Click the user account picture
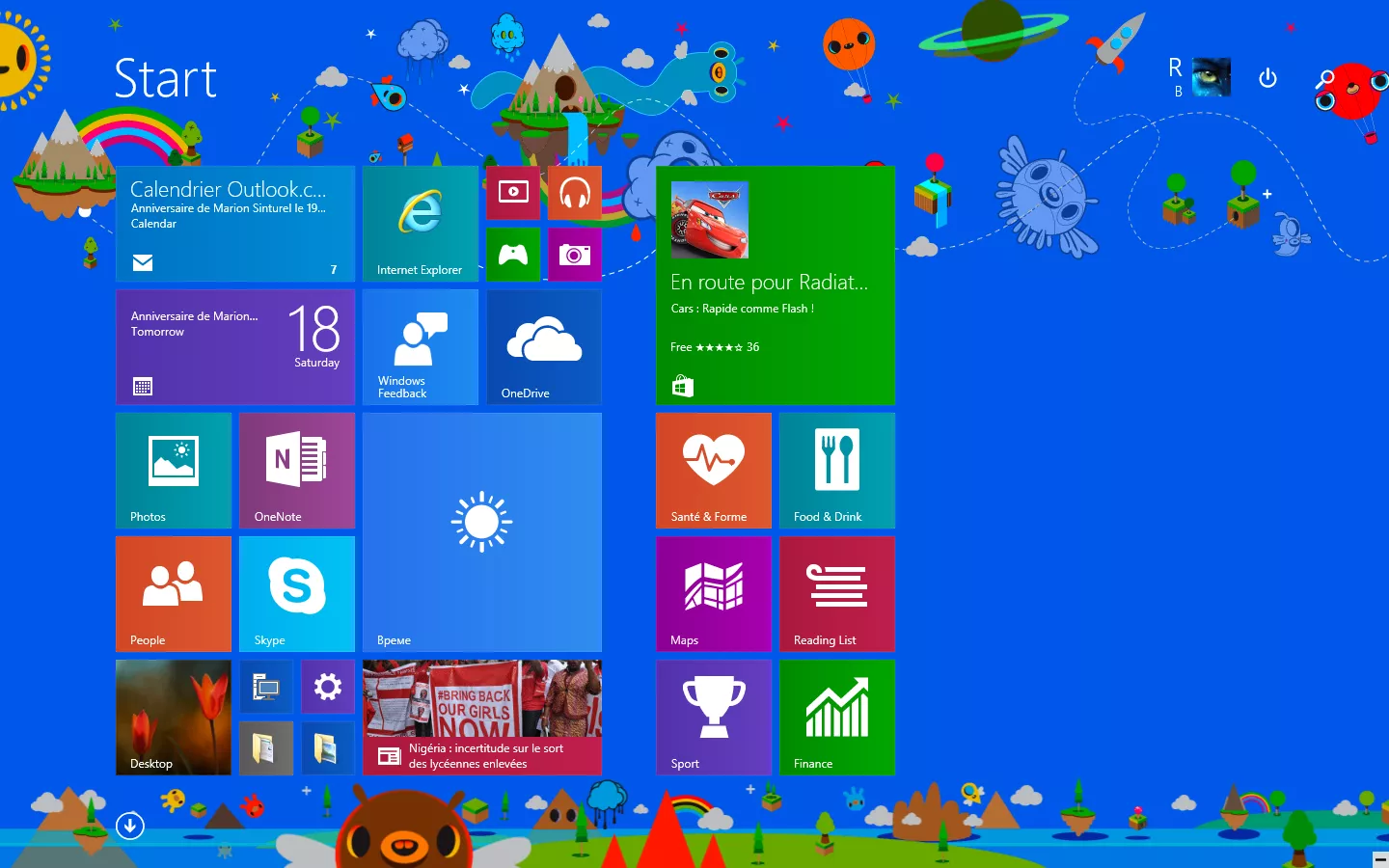This screenshot has width=1389, height=868. [1212, 77]
